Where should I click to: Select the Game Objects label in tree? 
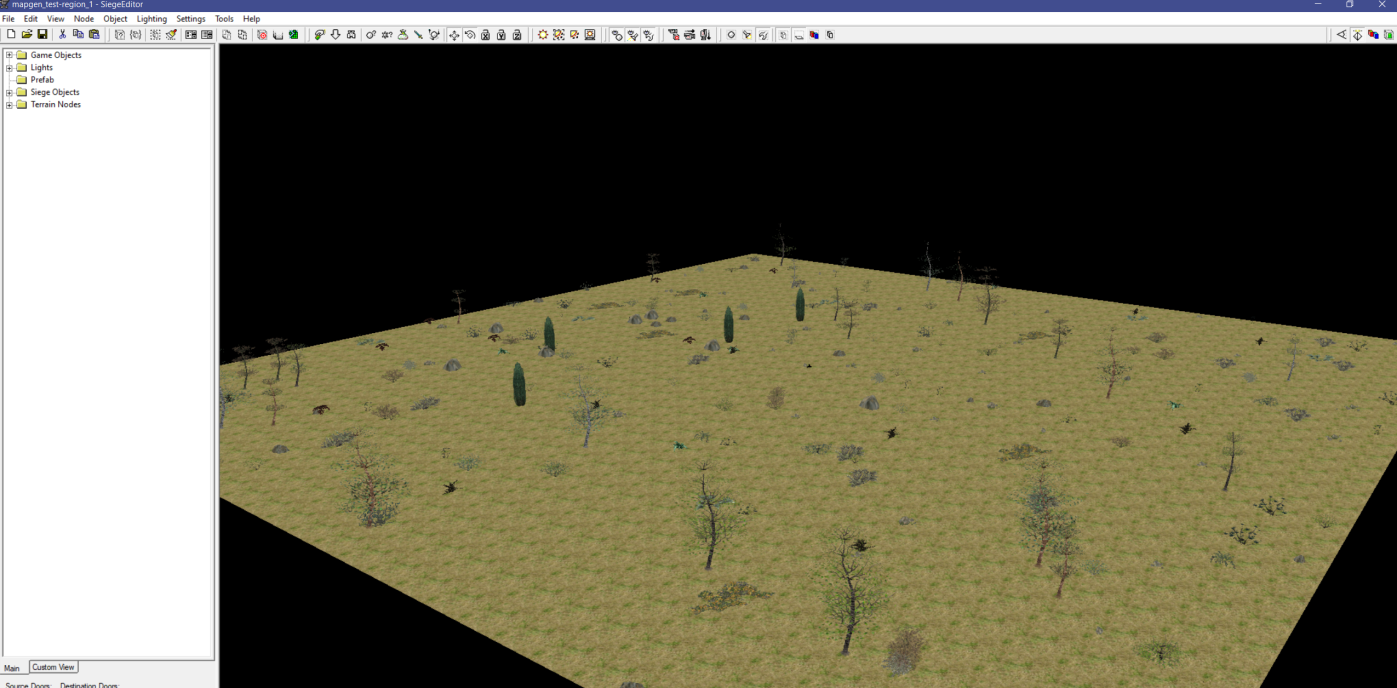(x=56, y=55)
